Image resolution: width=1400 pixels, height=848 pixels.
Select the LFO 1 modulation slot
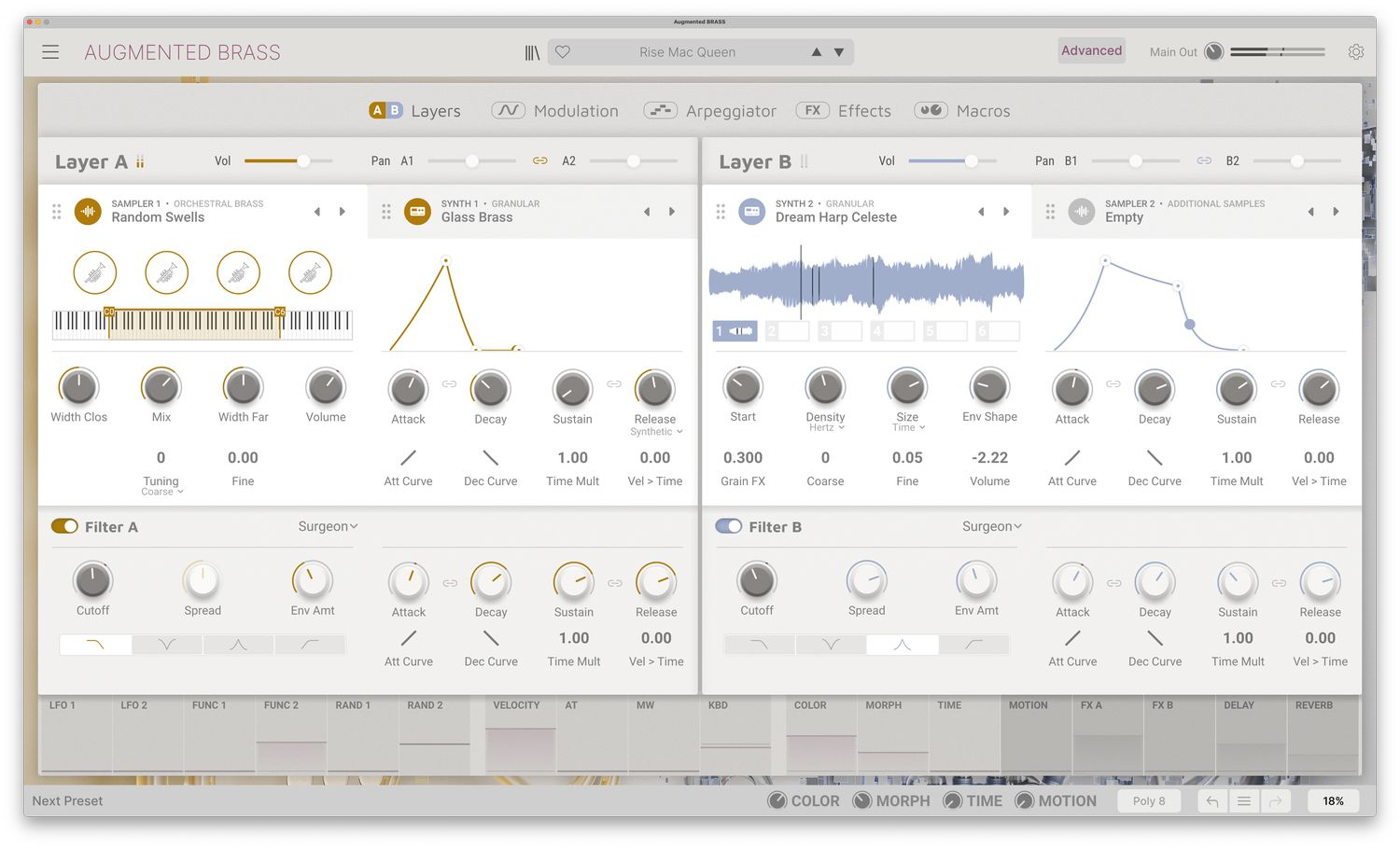pyautogui.click(x=76, y=734)
